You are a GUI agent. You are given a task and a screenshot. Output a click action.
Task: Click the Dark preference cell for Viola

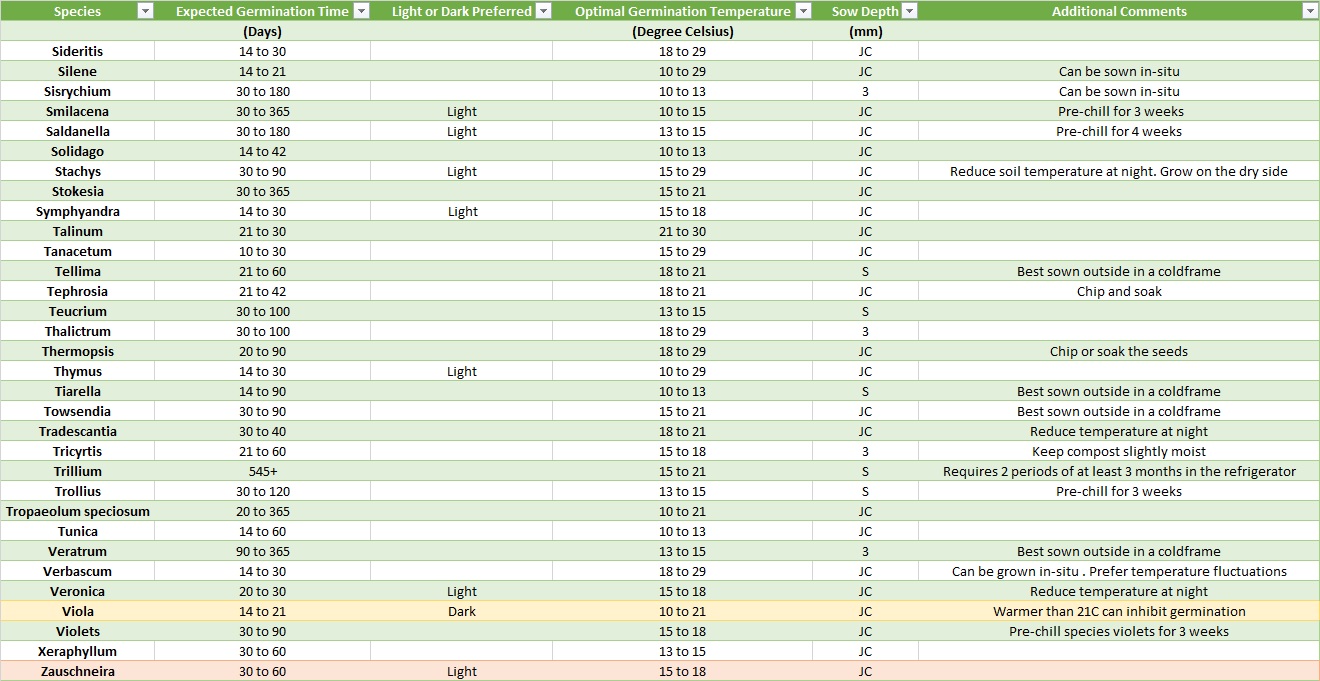462,611
